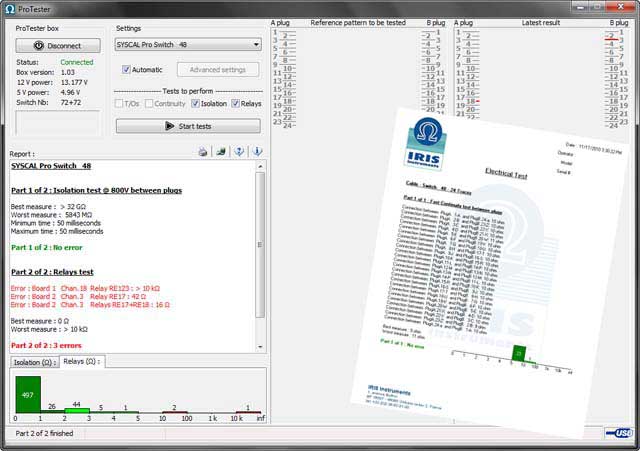This screenshot has height=451, width=640.
Task: Toggle the Continuity test checkbox
Action: 149,104
